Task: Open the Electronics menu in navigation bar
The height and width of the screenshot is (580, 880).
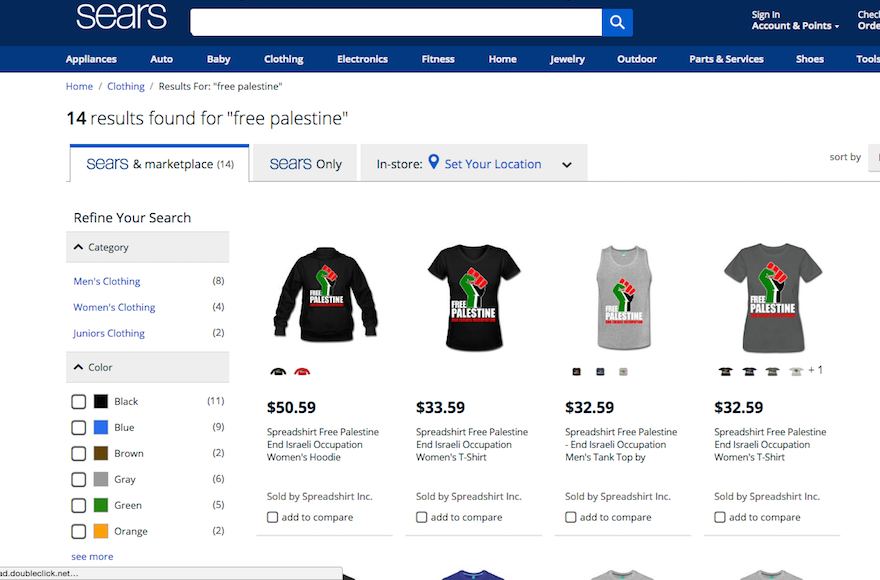Action: [362, 59]
